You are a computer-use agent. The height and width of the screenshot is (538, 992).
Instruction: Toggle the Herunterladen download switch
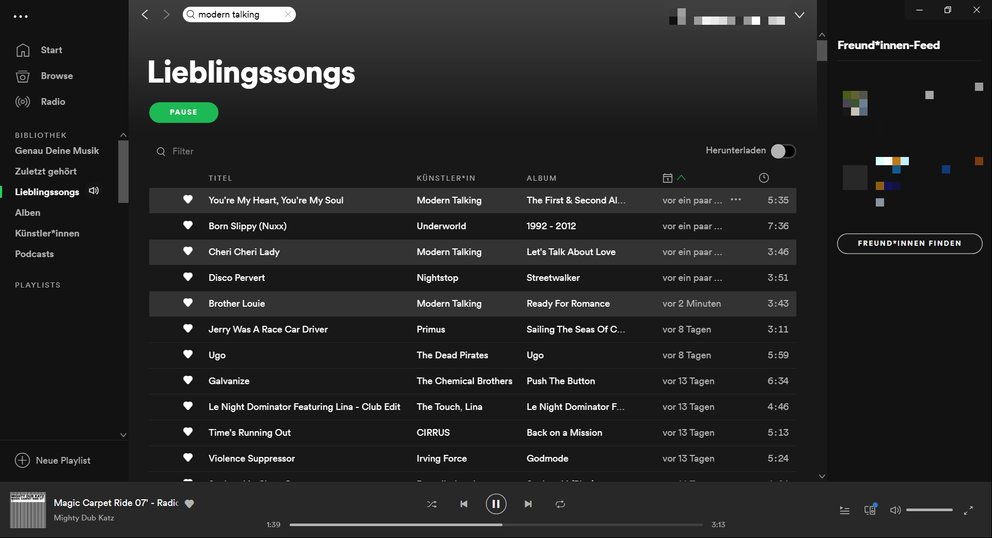point(783,151)
